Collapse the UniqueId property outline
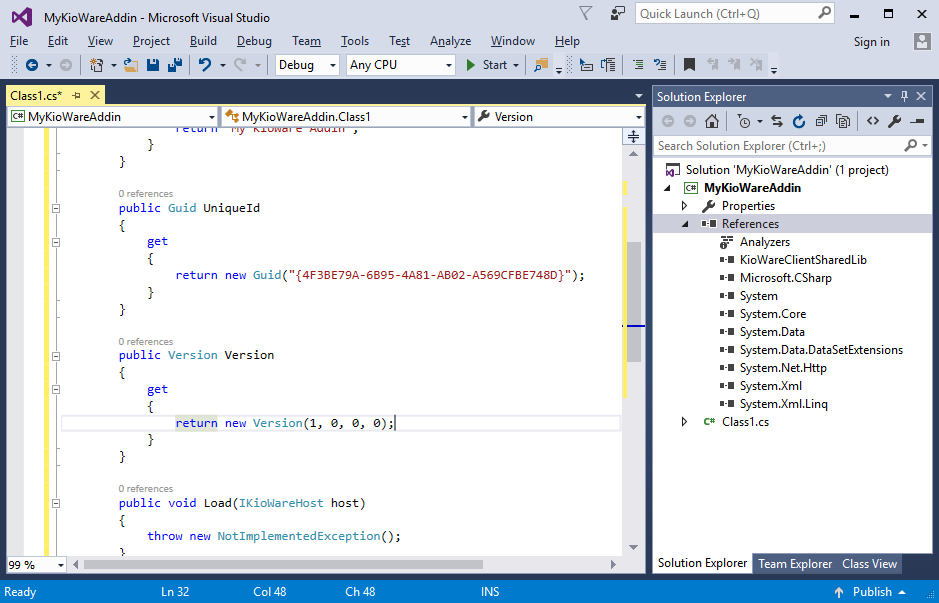939x603 pixels. point(56,208)
